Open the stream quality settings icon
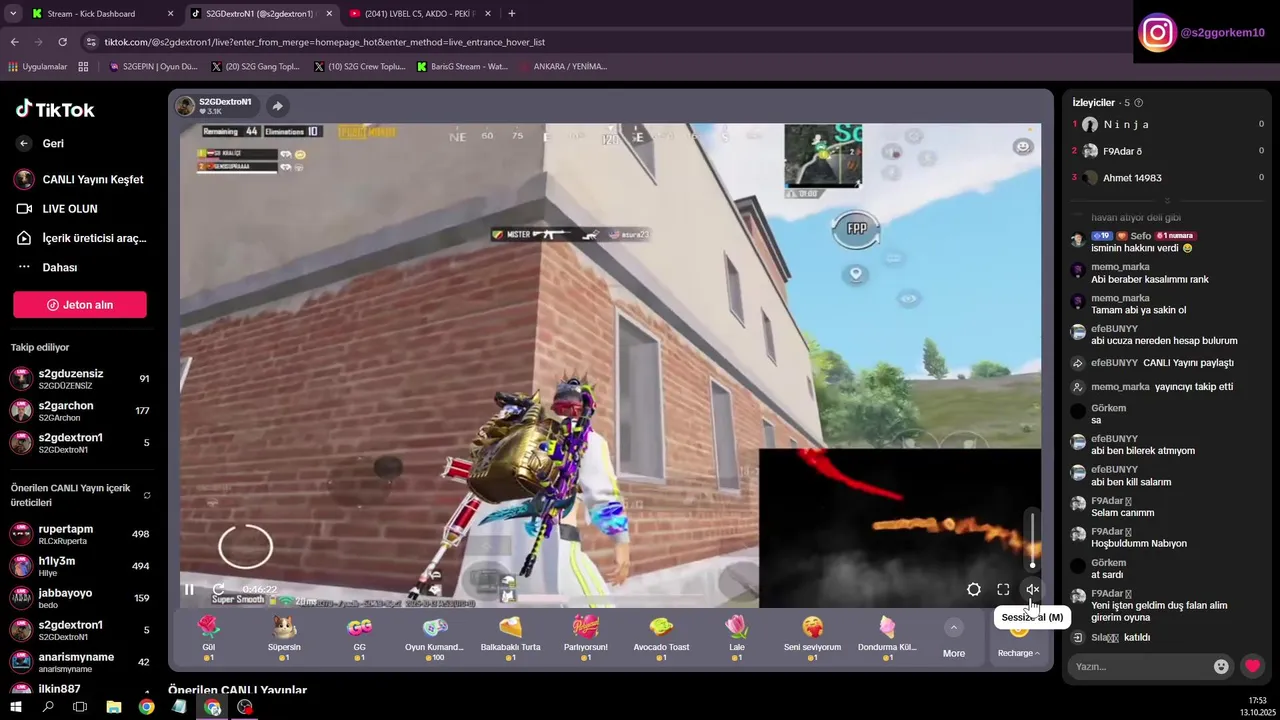 point(973,590)
